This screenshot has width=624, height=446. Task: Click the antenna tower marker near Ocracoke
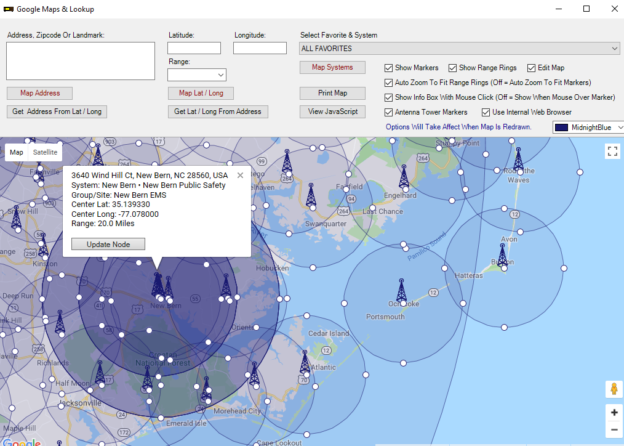[x=402, y=288]
